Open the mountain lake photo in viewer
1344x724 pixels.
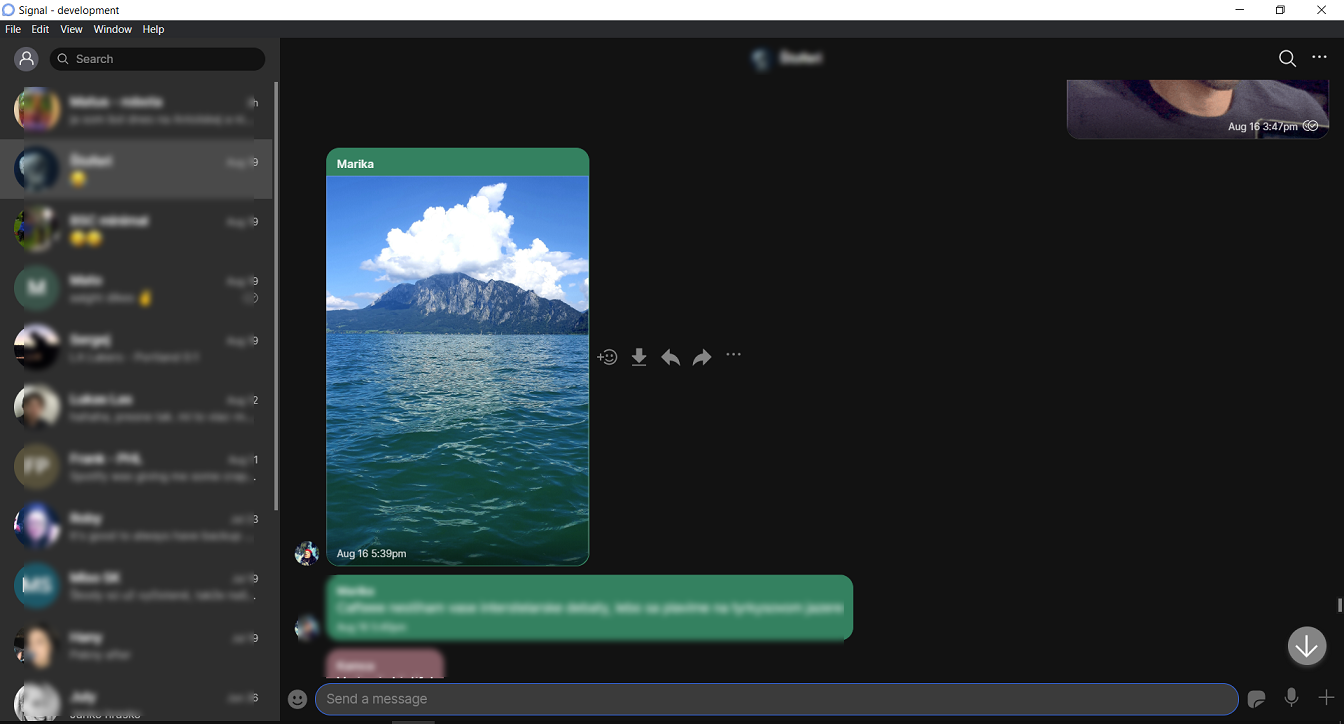click(457, 370)
